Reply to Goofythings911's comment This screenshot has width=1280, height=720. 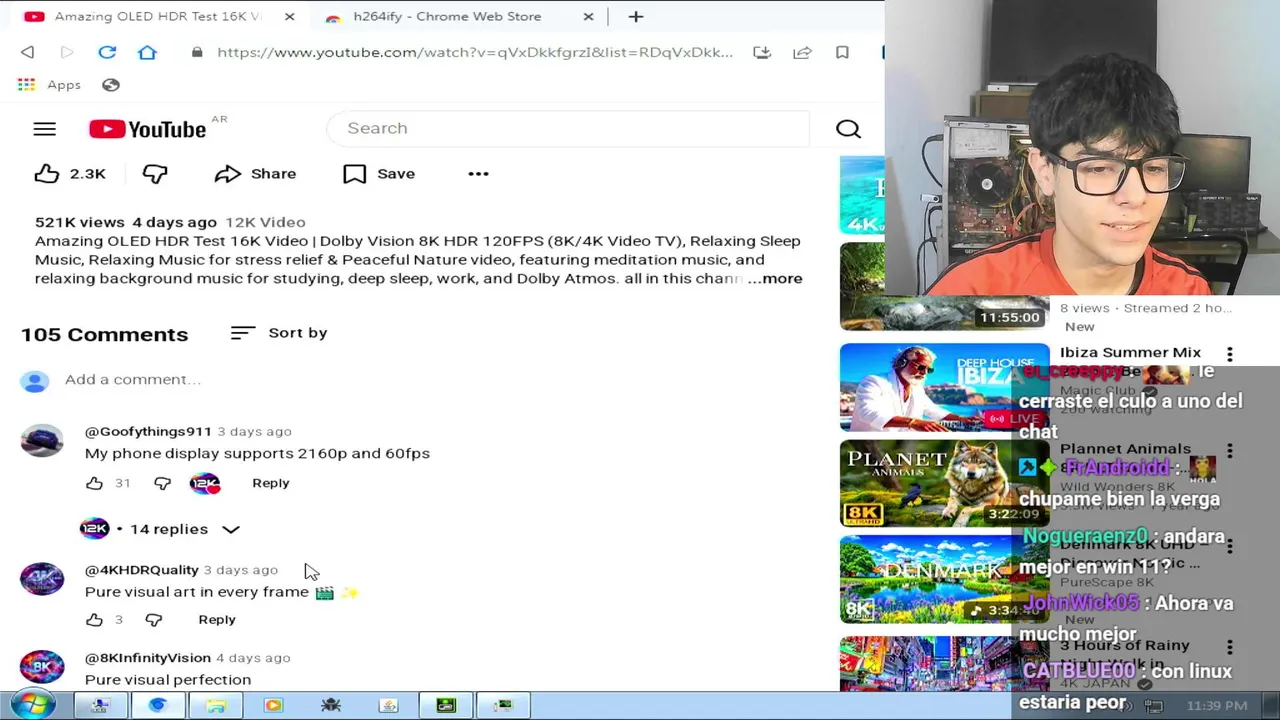(x=270, y=483)
